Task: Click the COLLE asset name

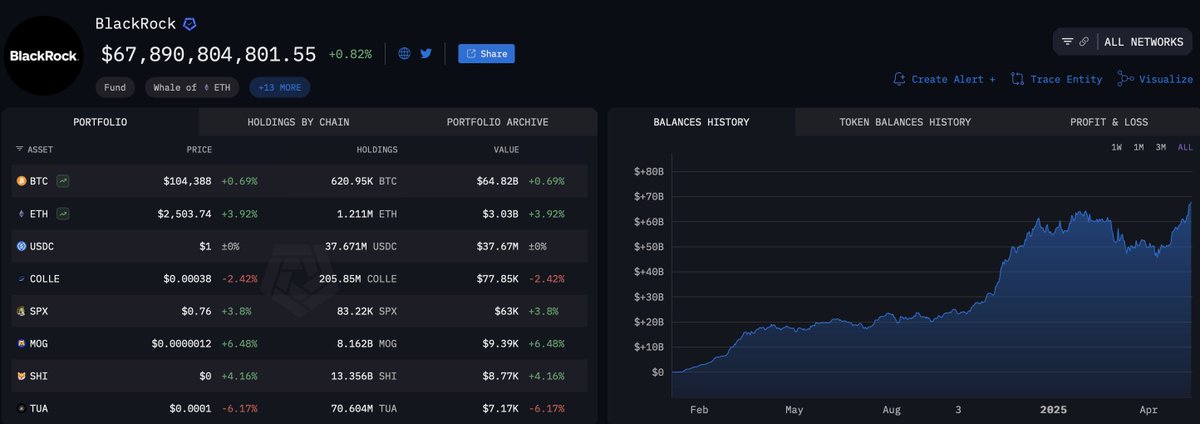Action: [x=46, y=279]
